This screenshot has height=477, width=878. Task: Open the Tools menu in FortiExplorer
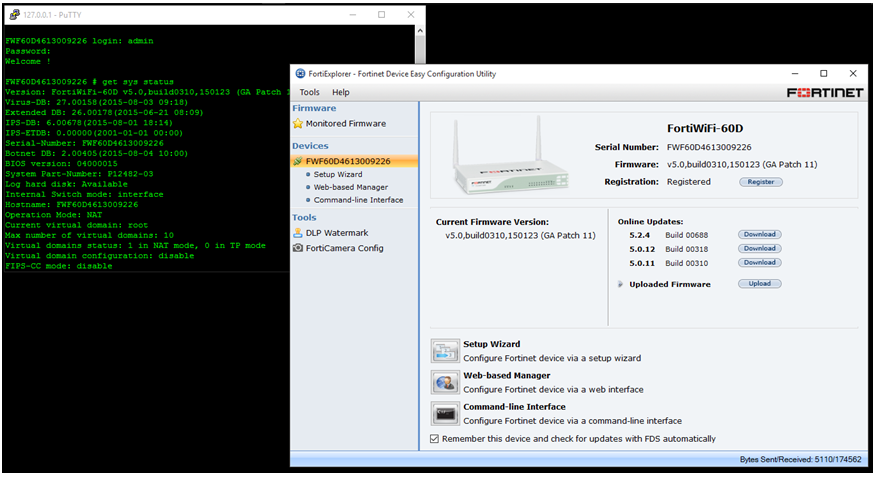click(x=309, y=92)
